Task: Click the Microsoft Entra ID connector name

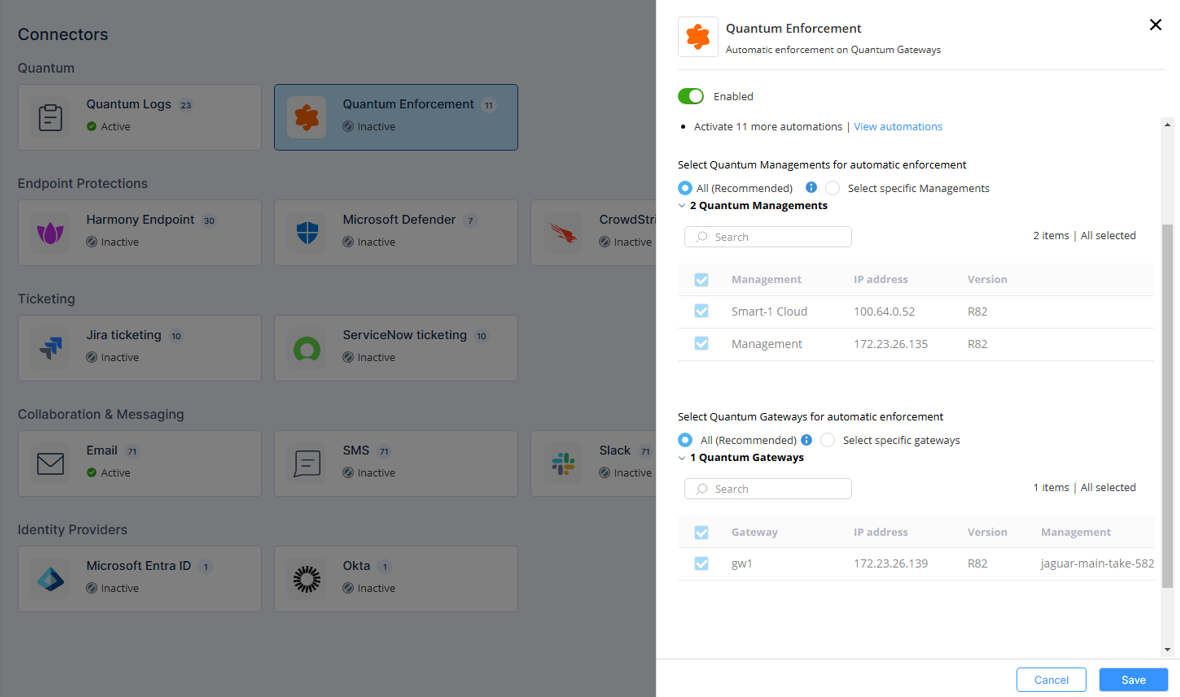Action: pyautogui.click(x=138, y=565)
